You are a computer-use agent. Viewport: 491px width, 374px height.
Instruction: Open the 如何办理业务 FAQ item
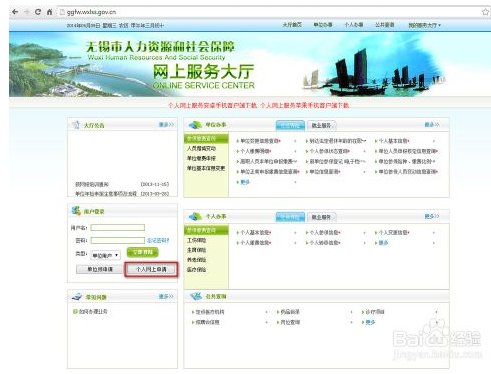pos(93,312)
